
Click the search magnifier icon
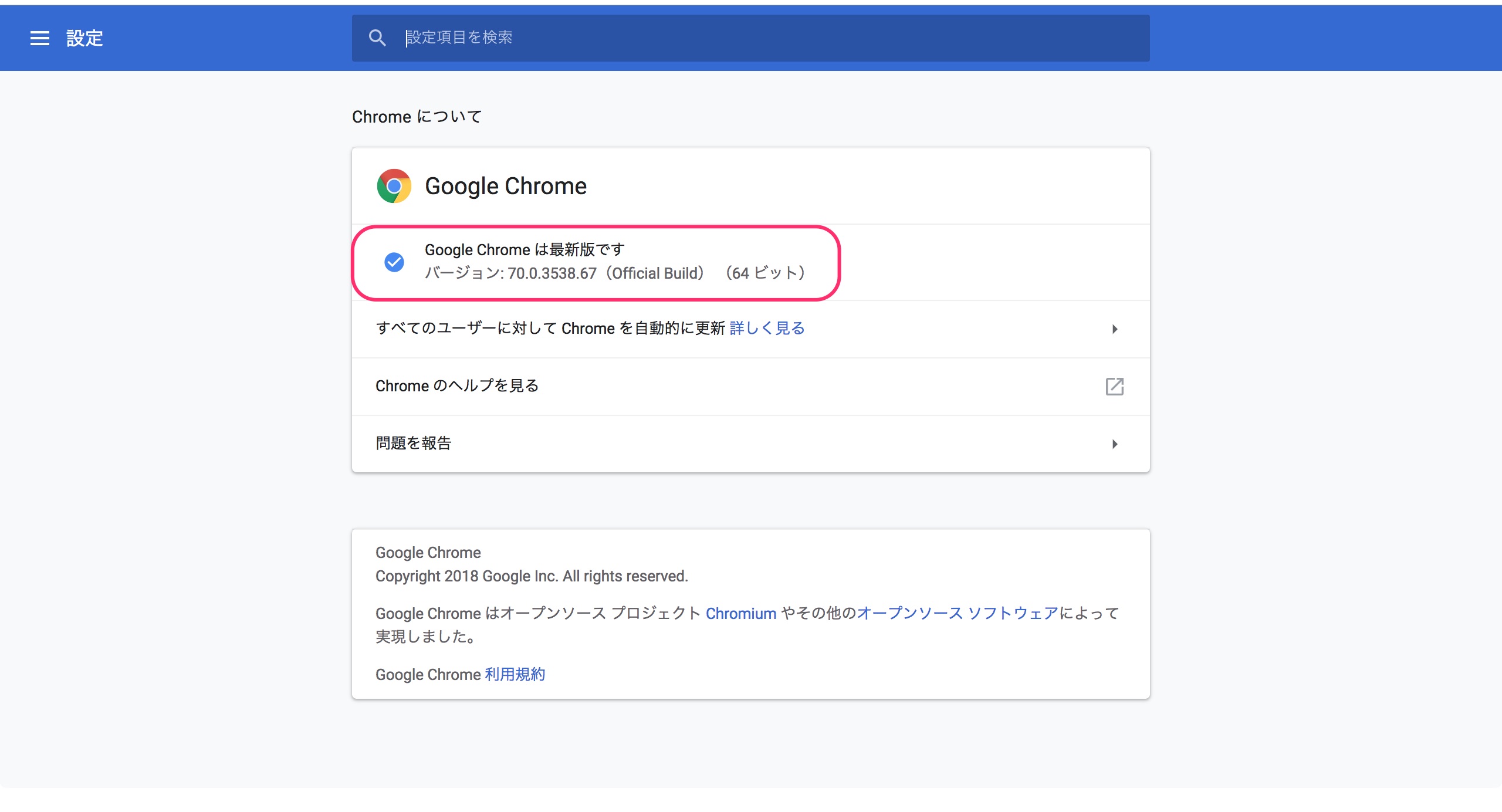377,38
